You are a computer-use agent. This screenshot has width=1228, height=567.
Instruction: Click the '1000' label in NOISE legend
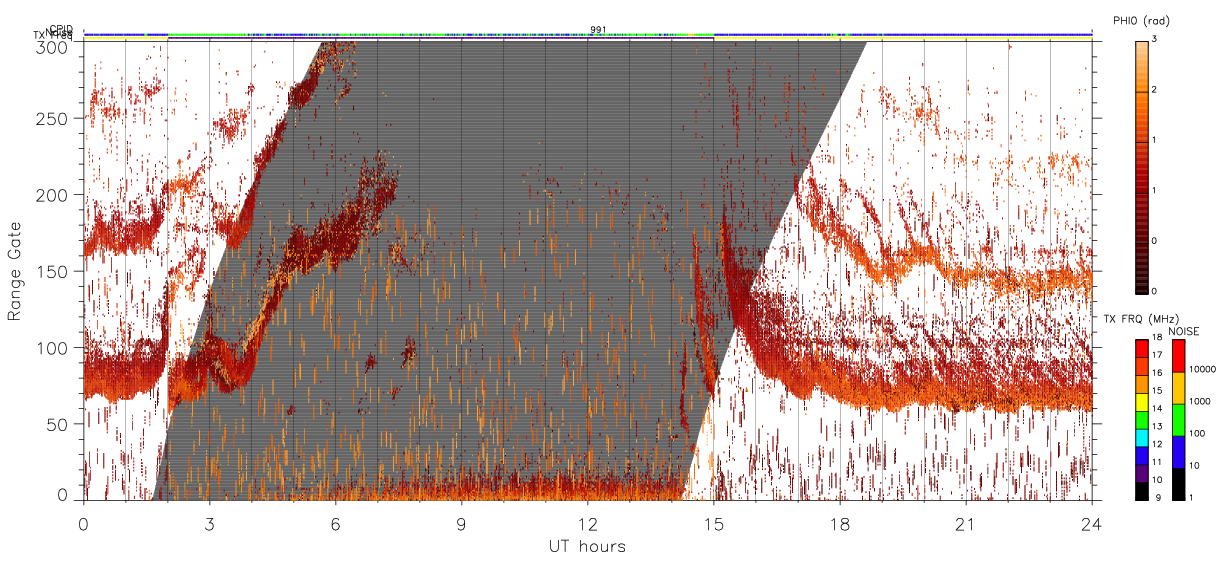click(x=1199, y=403)
